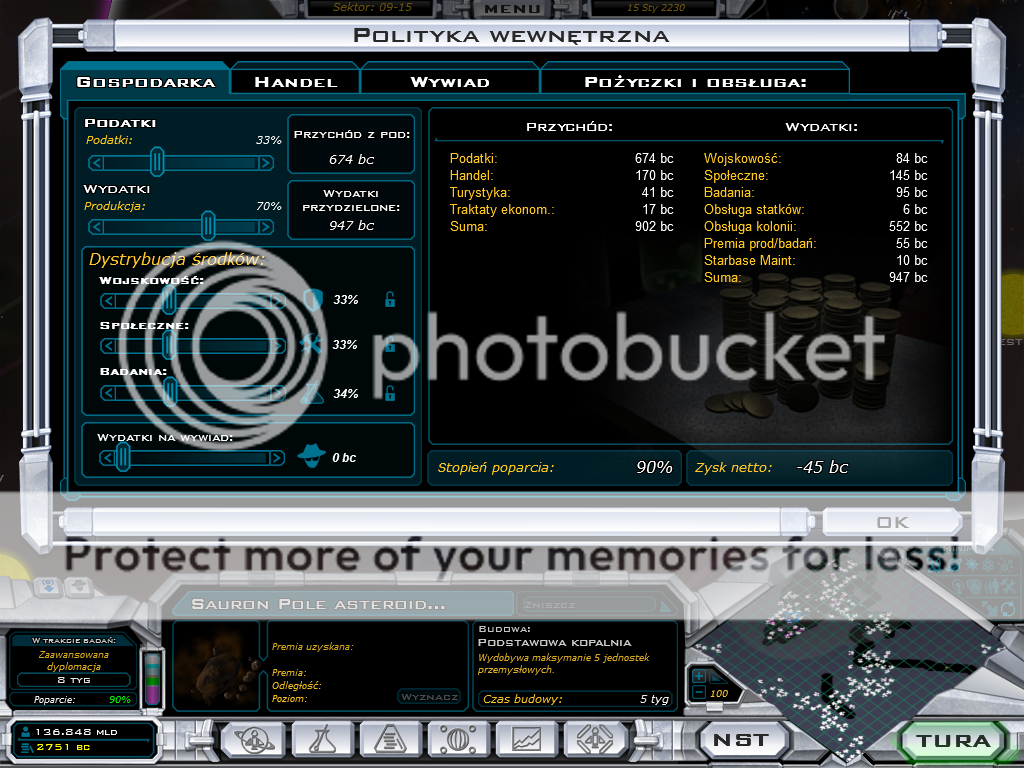The width and height of the screenshot is (1024, 768).
Task: Raise Społeczne using its right arrow
Action: click(278, 345)
